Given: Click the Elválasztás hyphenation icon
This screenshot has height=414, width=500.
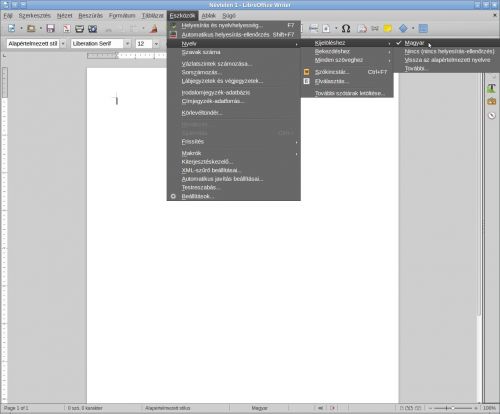Looking at the screenshot, I should point(307,81).
